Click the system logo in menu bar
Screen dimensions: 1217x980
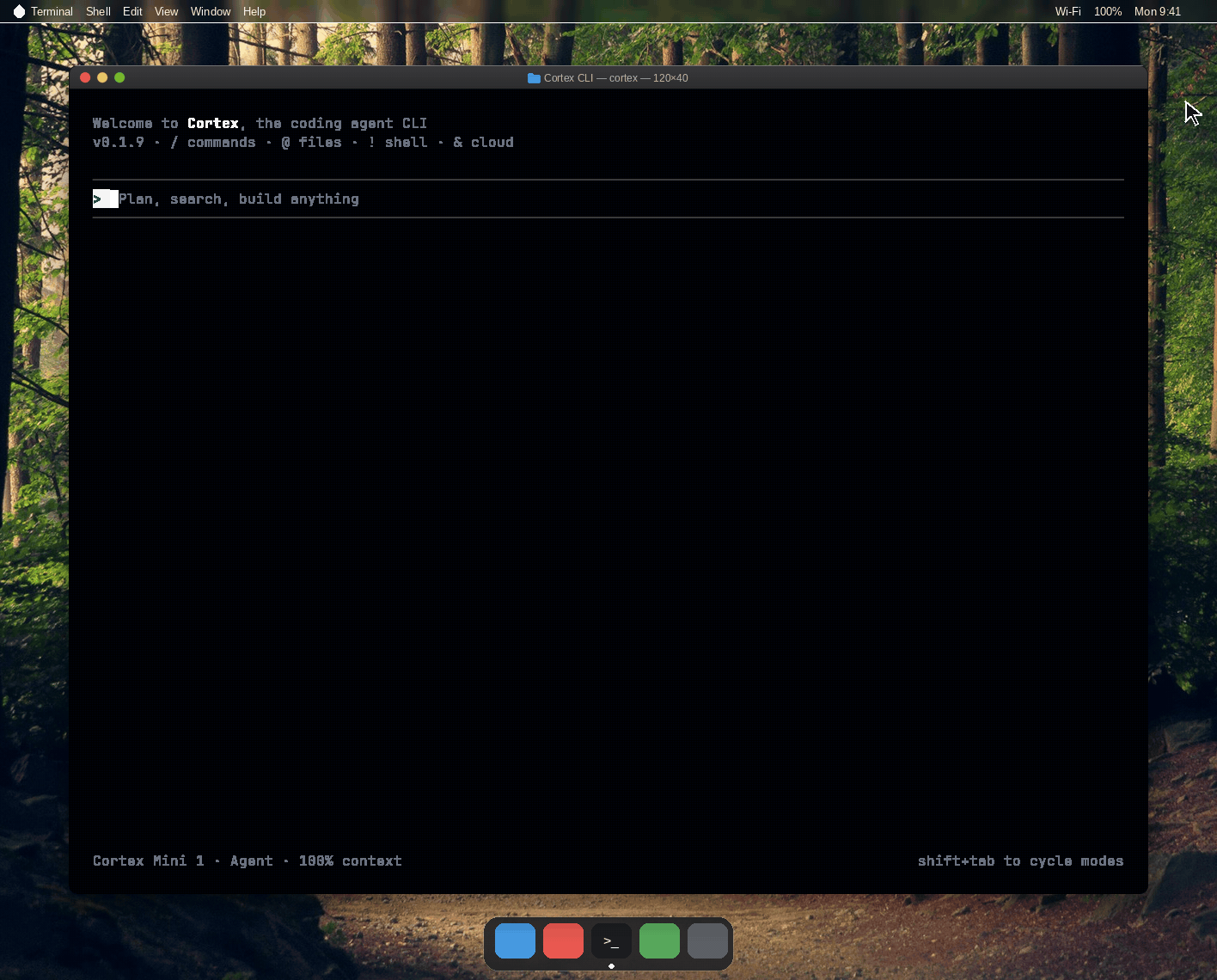[x=19, y=11]
